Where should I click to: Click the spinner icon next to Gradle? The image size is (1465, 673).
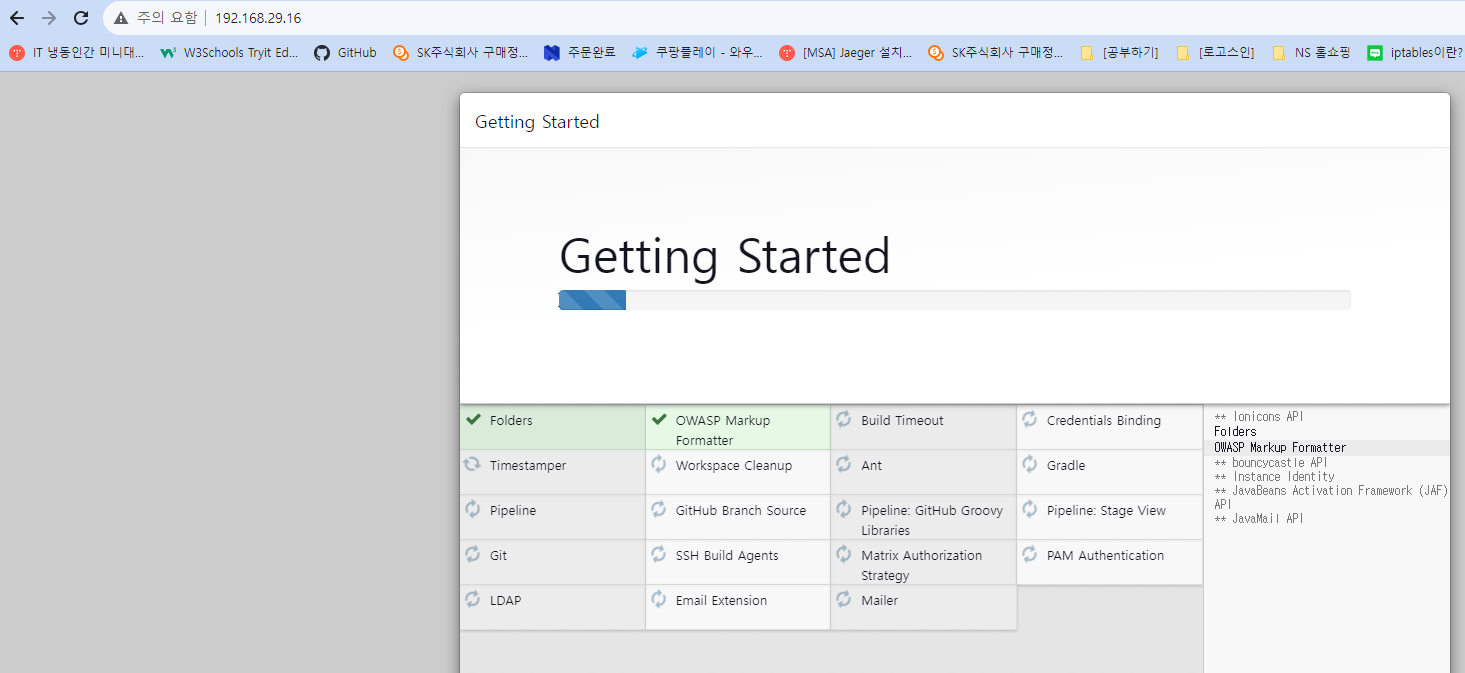click(1030, 464)
